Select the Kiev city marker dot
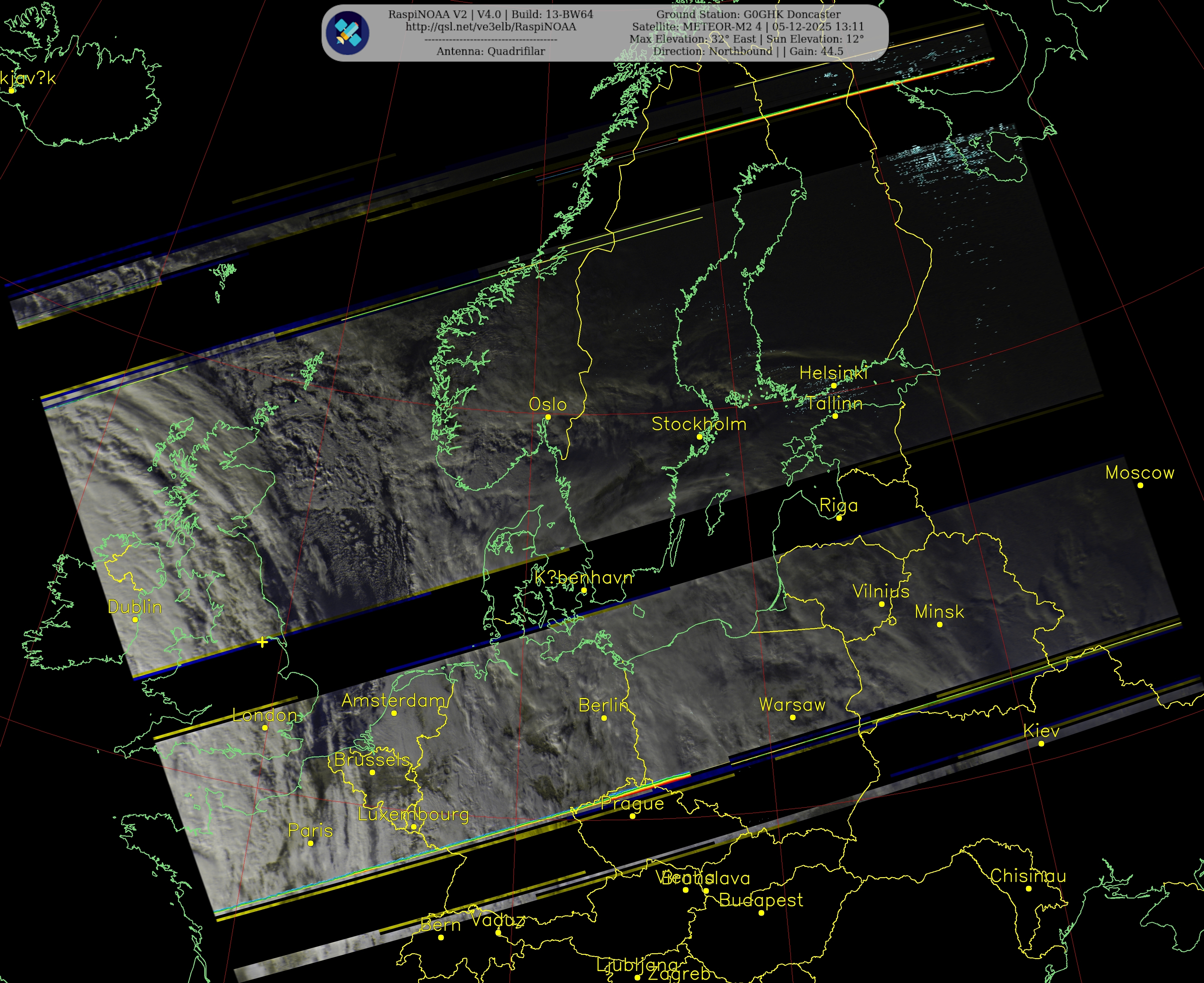This screenshot has height=983, width=1204. (1041, 743)
